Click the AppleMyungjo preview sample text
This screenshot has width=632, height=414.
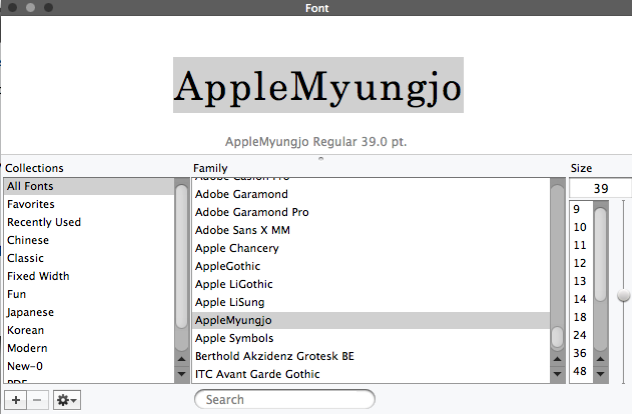pos(318,85)
